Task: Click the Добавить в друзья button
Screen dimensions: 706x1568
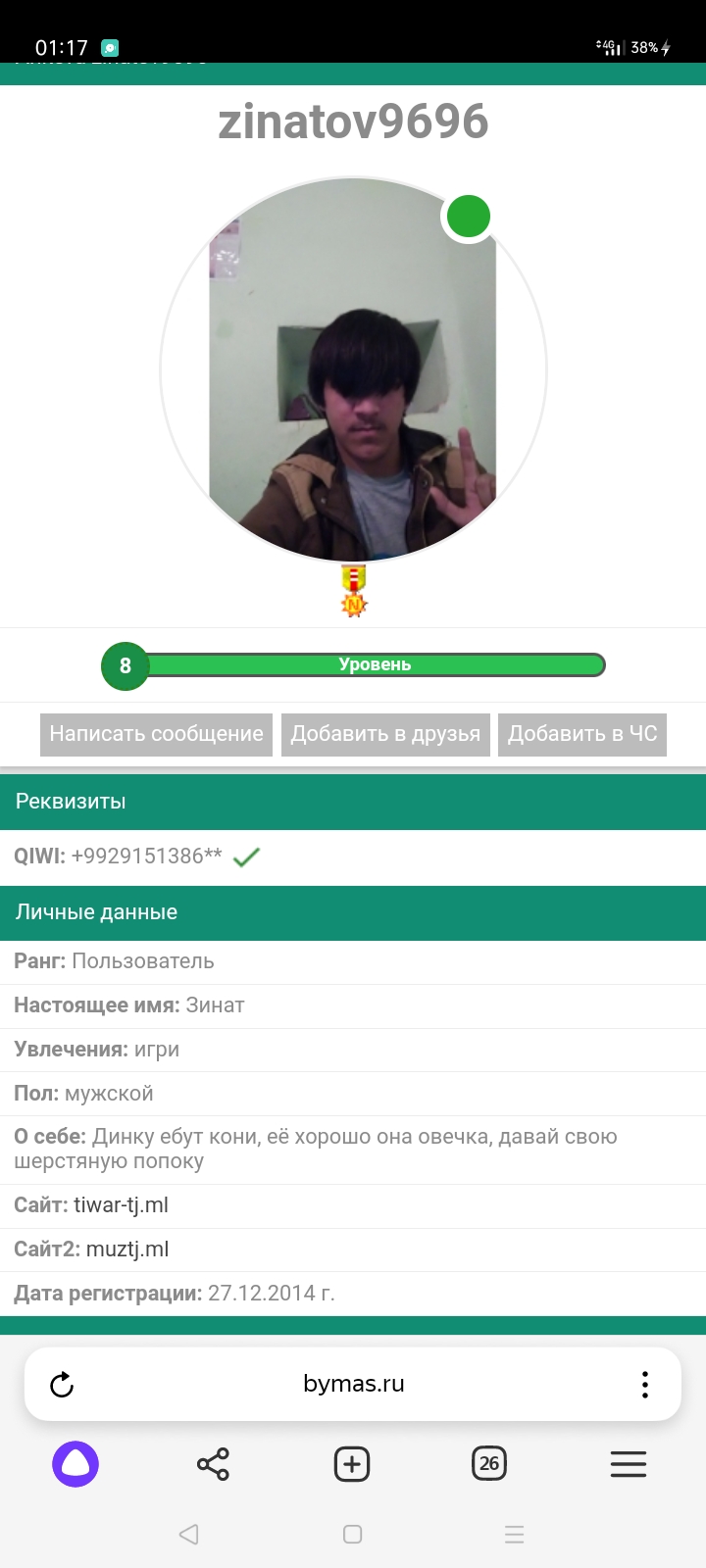Action: (x=386, y=734)
